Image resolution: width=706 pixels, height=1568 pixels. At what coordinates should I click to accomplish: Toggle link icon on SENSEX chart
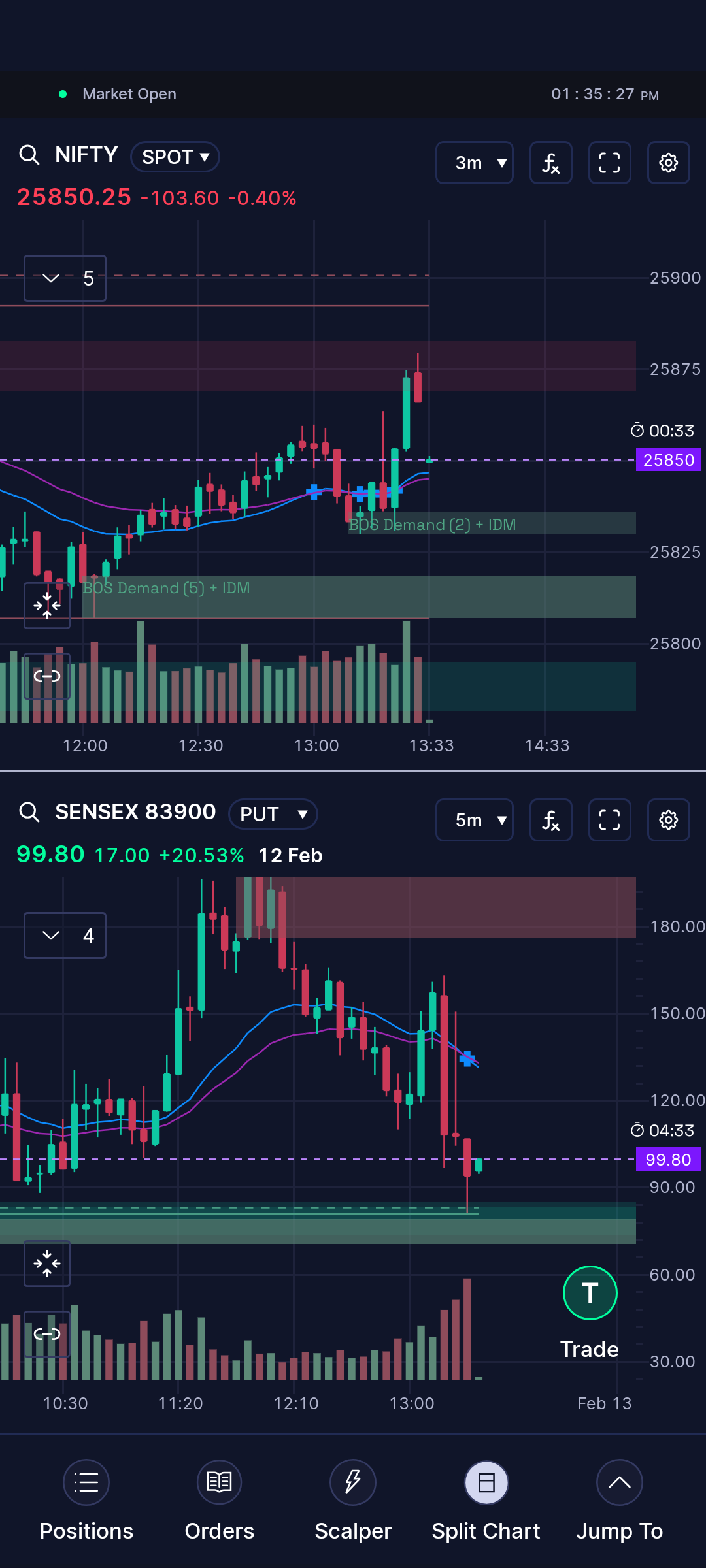point(47,1334)
